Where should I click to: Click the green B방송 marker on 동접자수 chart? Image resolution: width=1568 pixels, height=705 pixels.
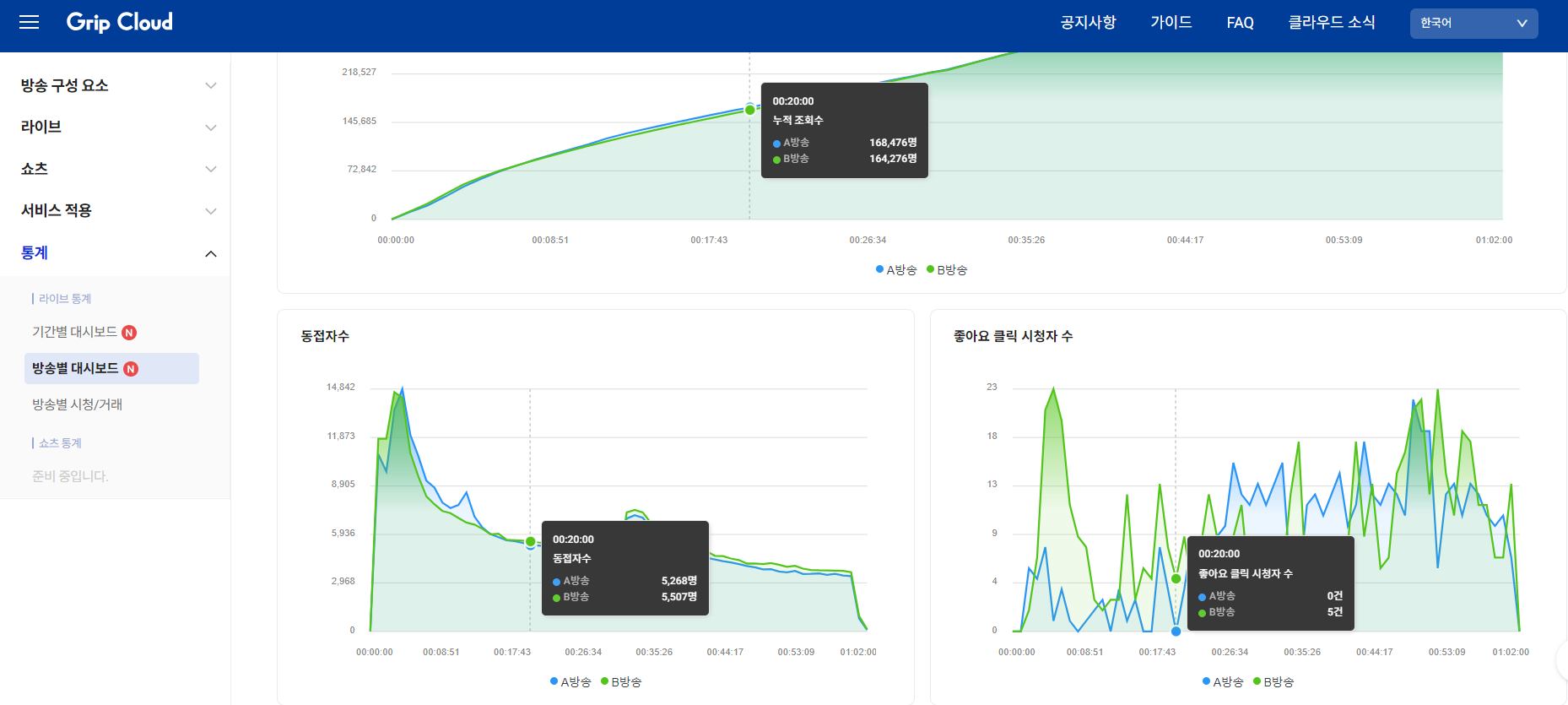(x=530, y=541)
